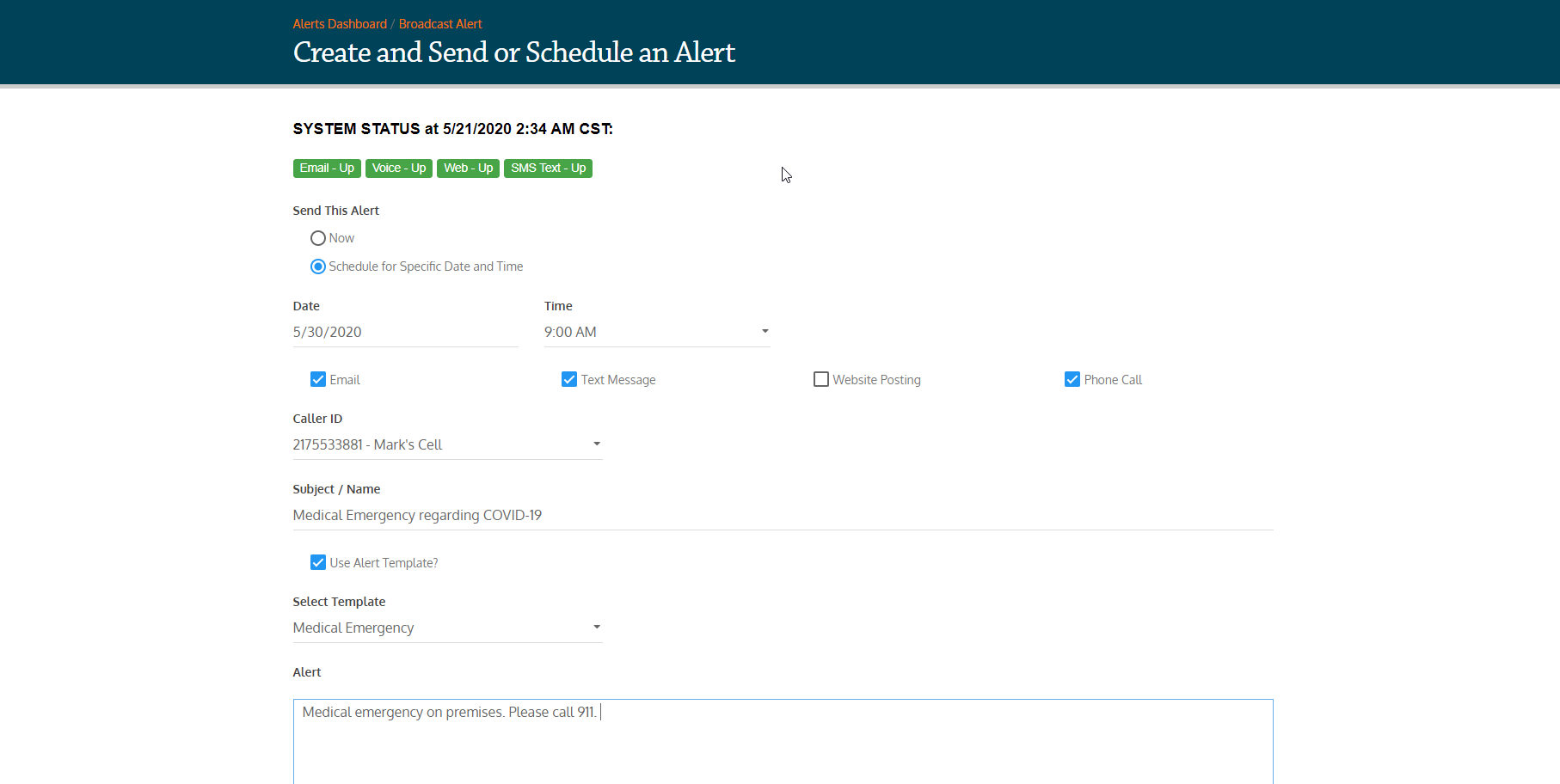Click into the Subject / Name field
Image resolution: width=1560 pixels, height=784 pixels.
pos(783,515)
